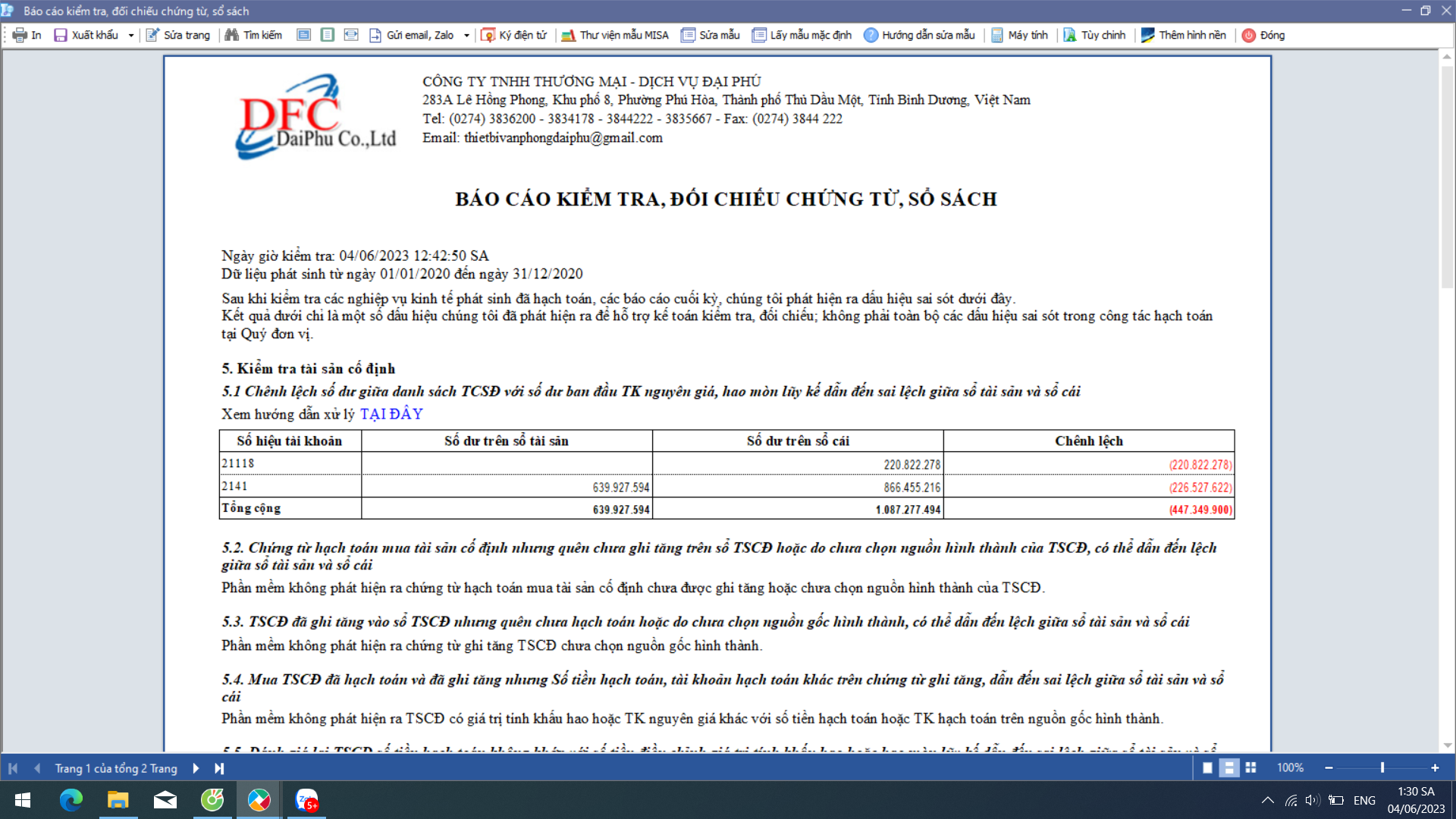Click the In (print) toolbar icon
The width and height of the screenshot is (1456, 819).
tap(20, 35)
